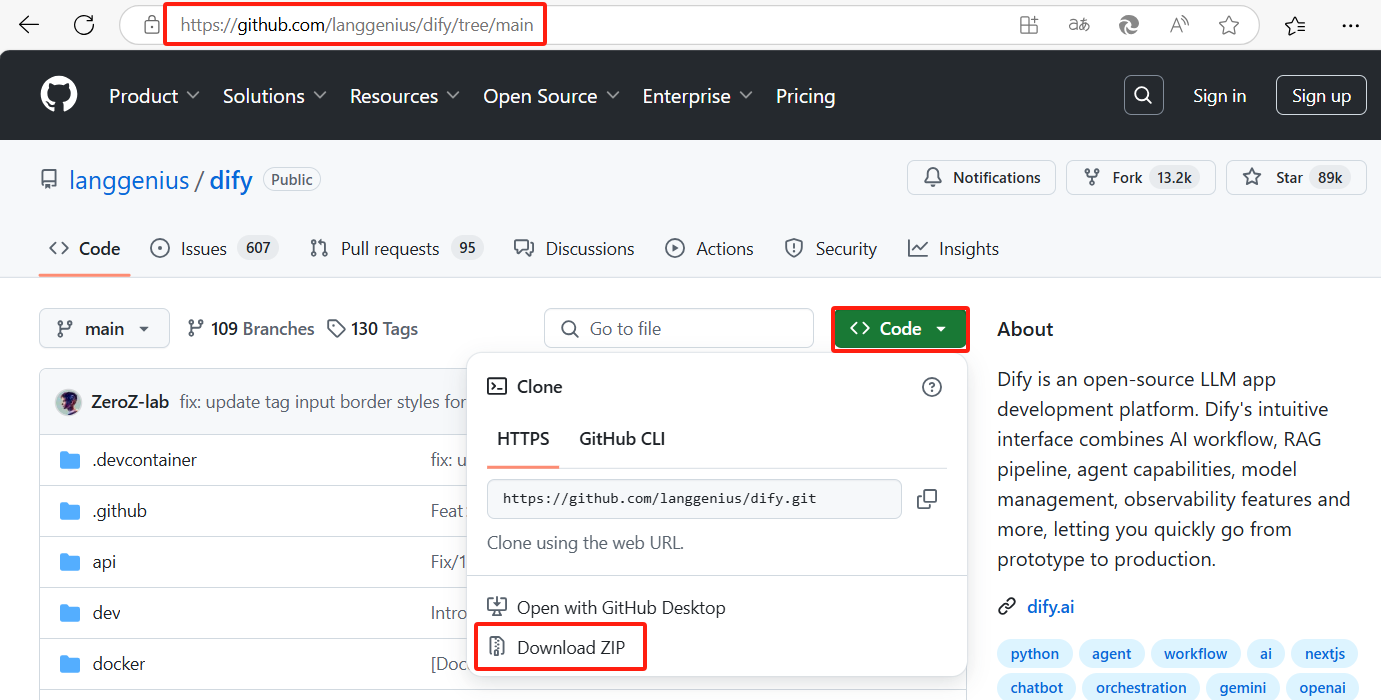Click the python topic tag
This screenshot has width=1381, height=700.
(1034, 654)
